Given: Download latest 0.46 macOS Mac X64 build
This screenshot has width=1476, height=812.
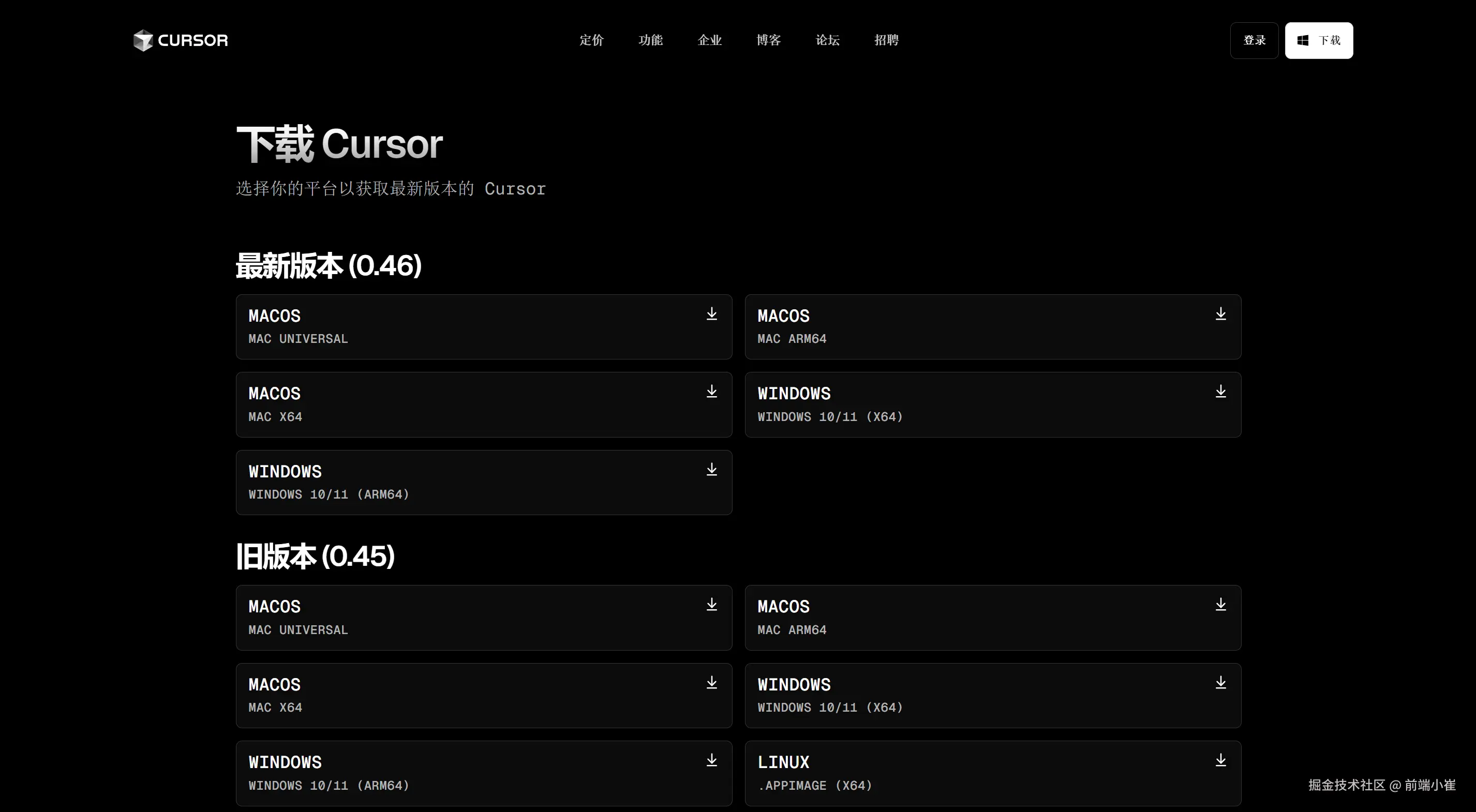Looking at the screenshot, I should pos(484,405).
